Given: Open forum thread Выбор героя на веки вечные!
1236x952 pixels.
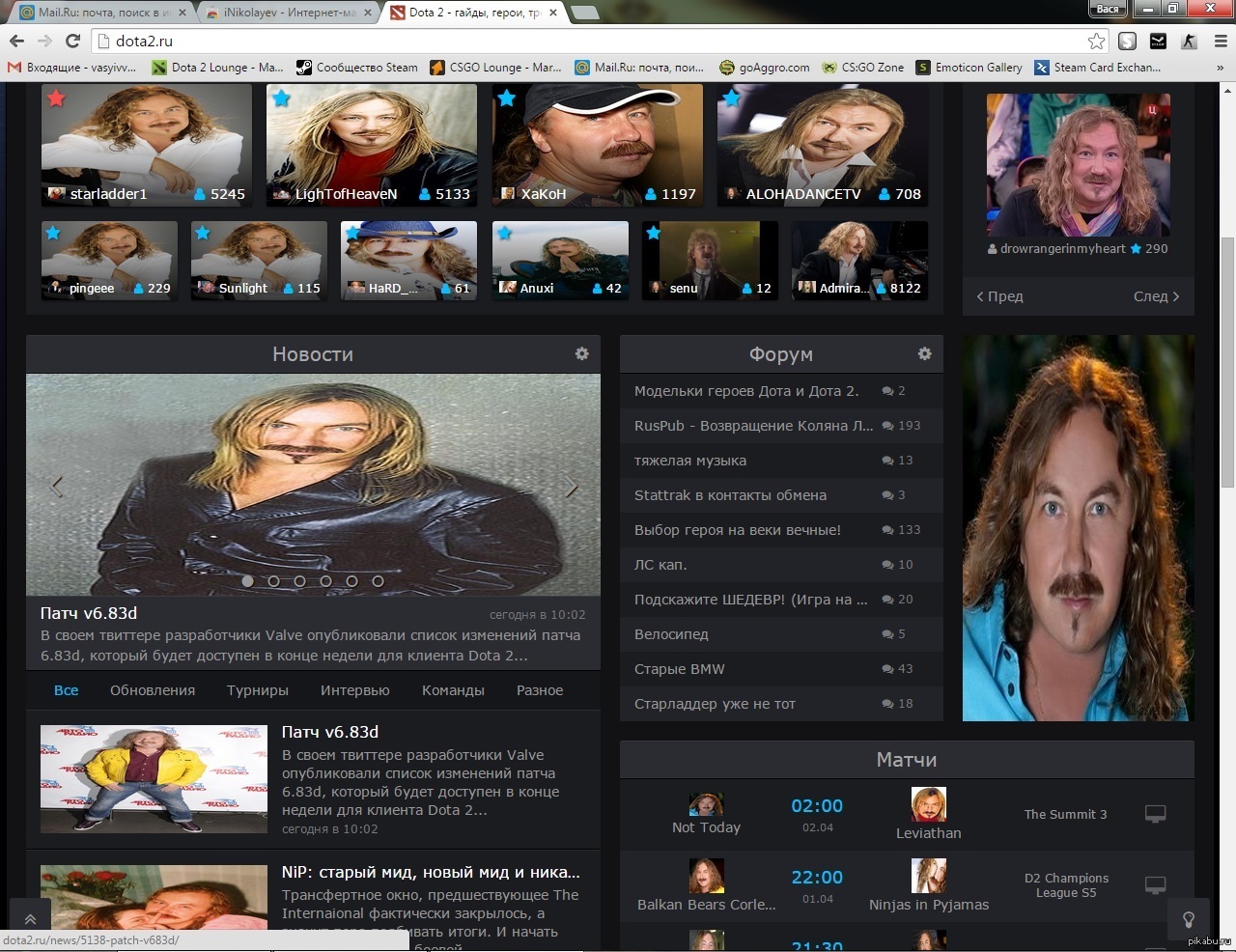Looking at the screenshot, I should (x=738, y=530).
